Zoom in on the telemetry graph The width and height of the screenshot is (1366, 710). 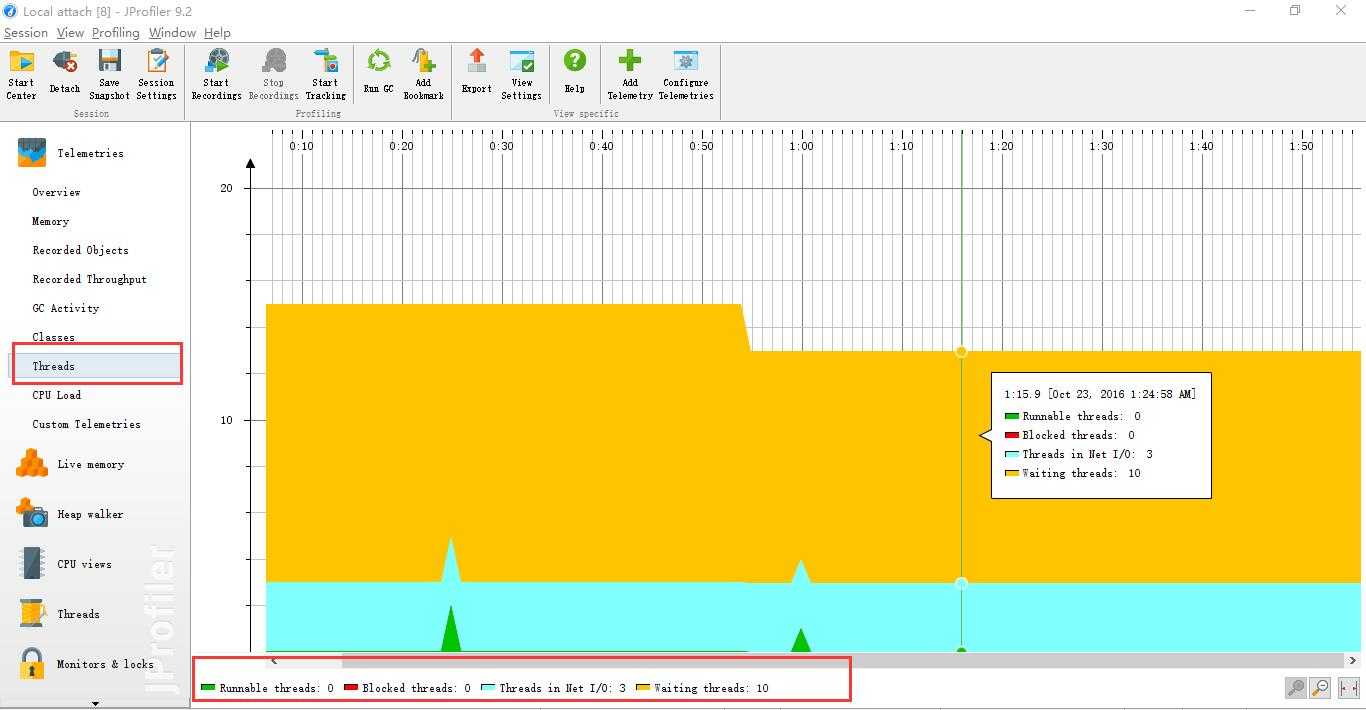tap(1296, 688)
